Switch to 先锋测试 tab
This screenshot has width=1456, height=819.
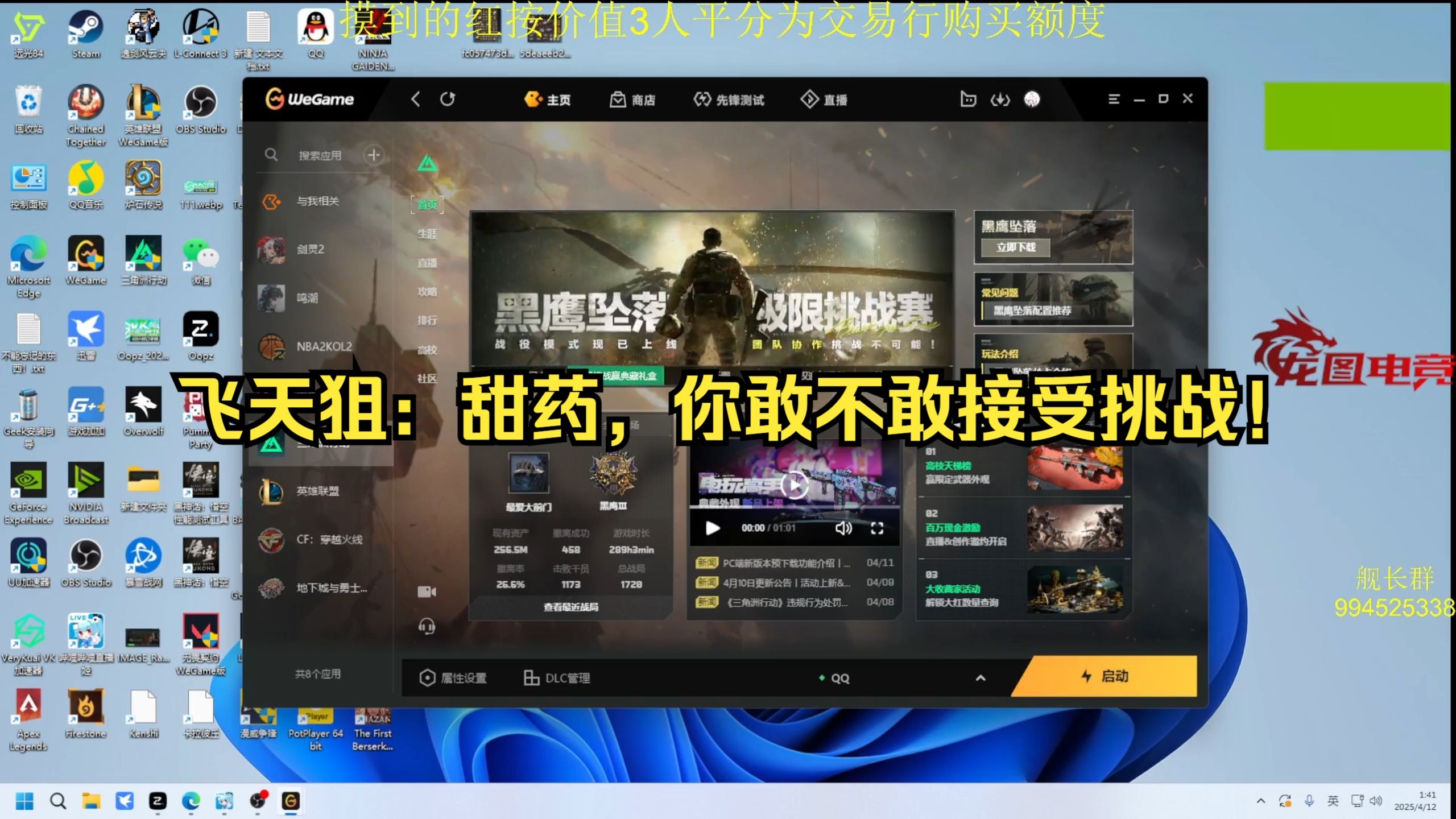(x=729, y=100)
